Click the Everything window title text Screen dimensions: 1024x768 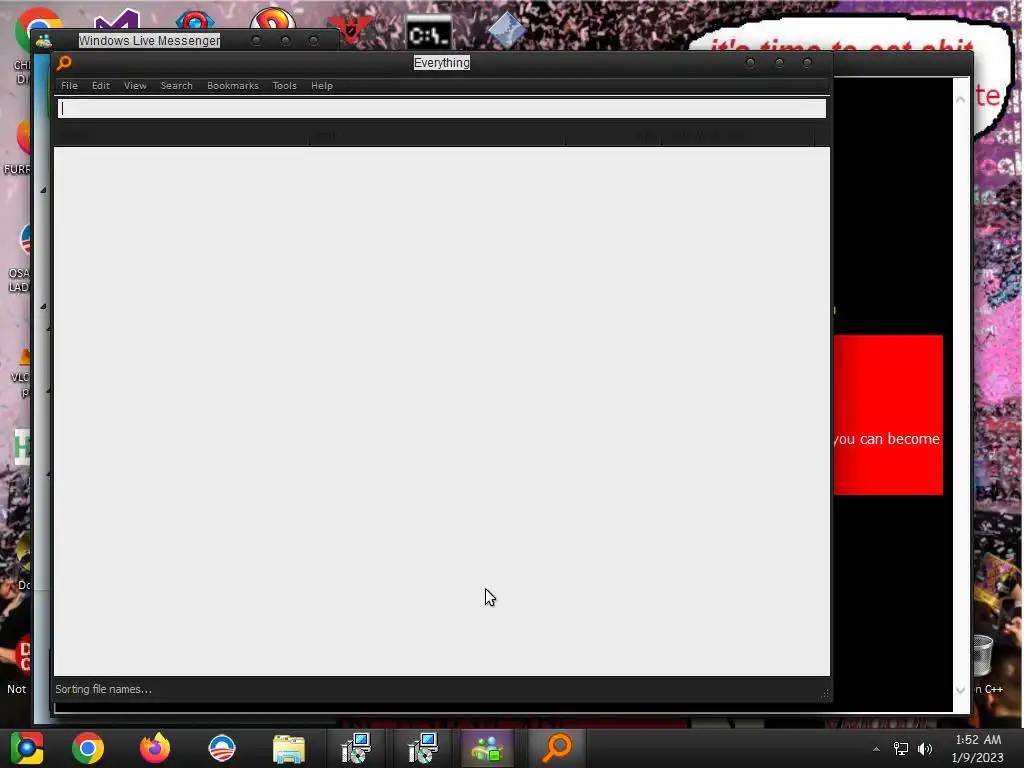[441, 63]
